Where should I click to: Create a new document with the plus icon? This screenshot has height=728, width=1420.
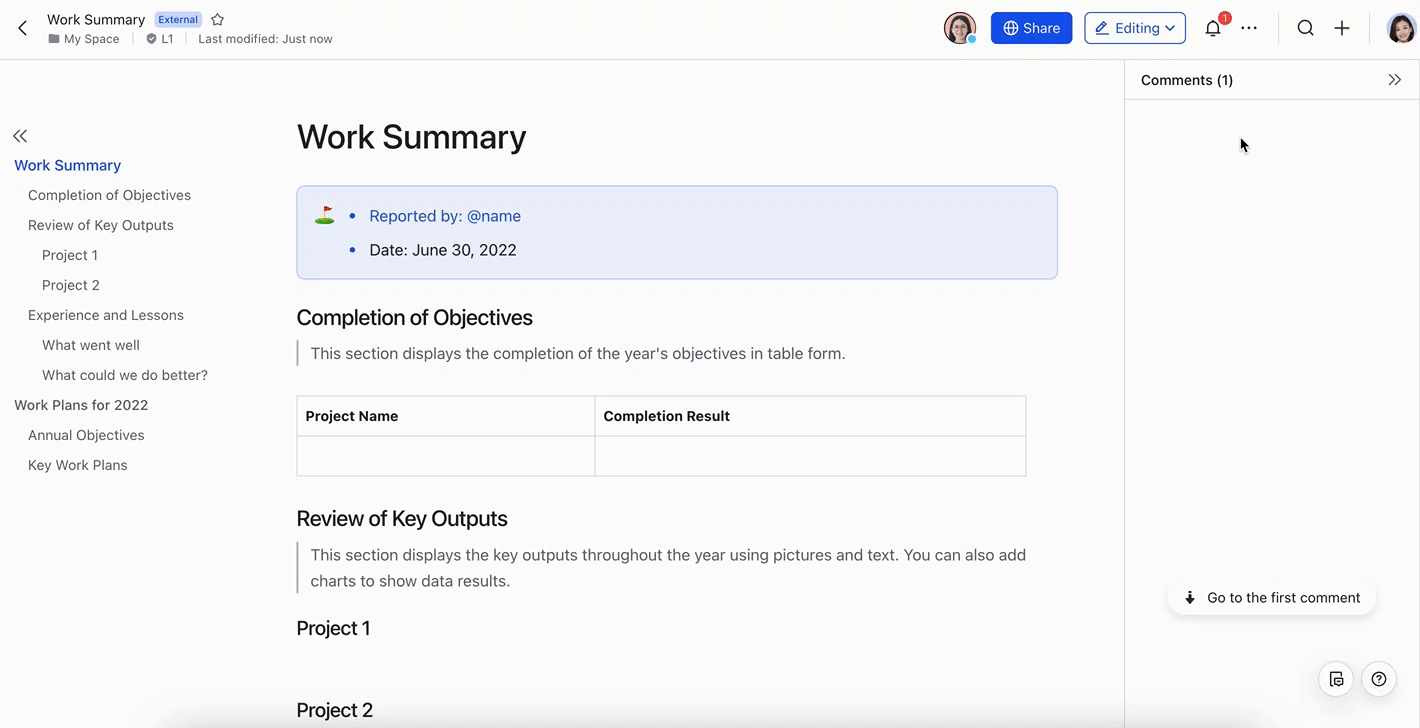(1341, 28)
